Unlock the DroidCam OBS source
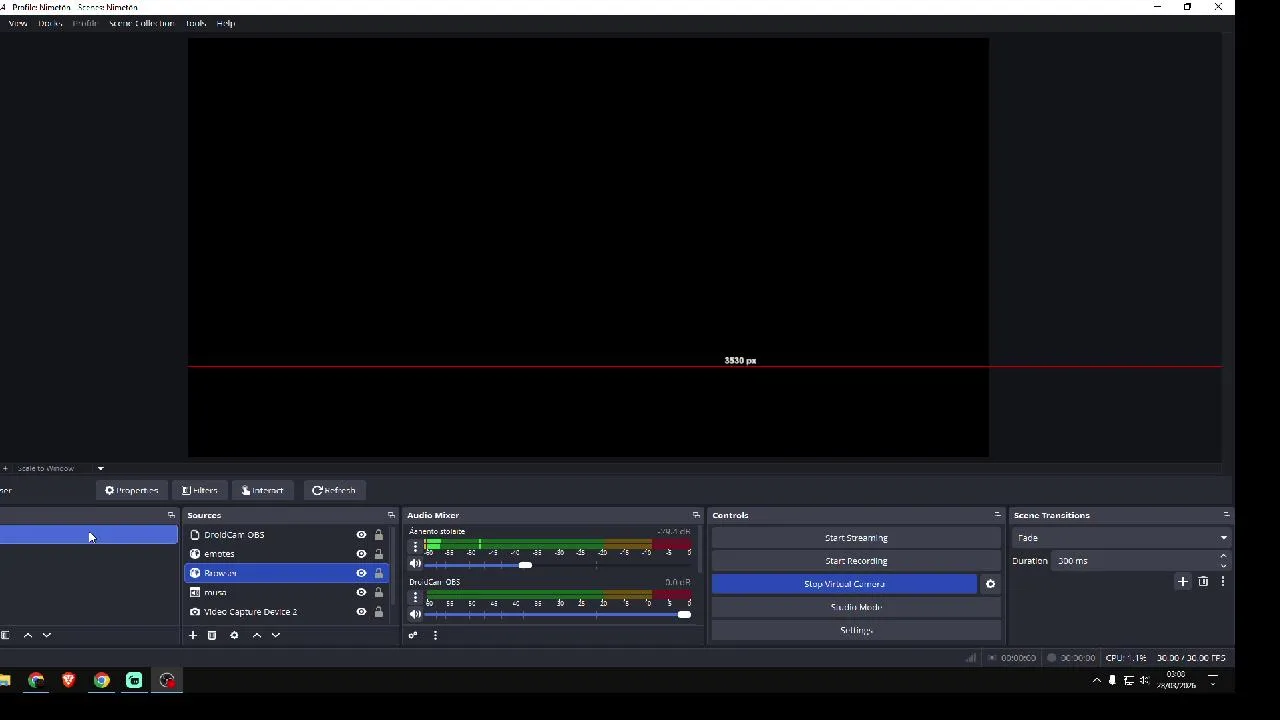 [x=378, y=535]
